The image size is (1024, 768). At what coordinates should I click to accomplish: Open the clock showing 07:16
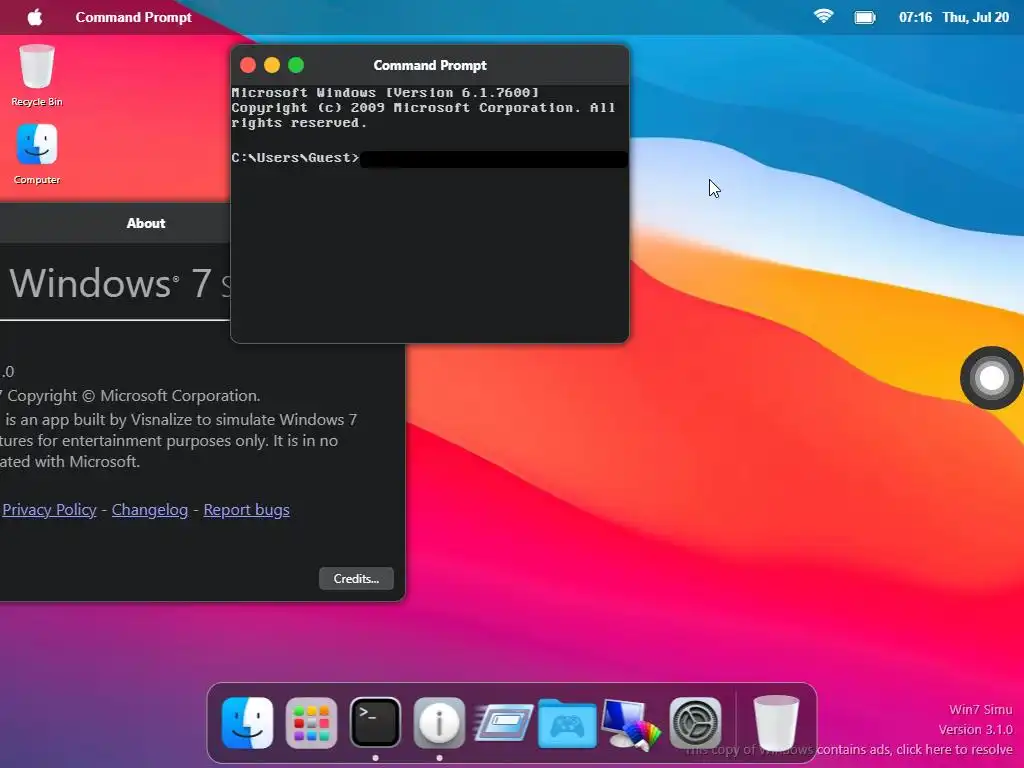(x=915, y=18)
